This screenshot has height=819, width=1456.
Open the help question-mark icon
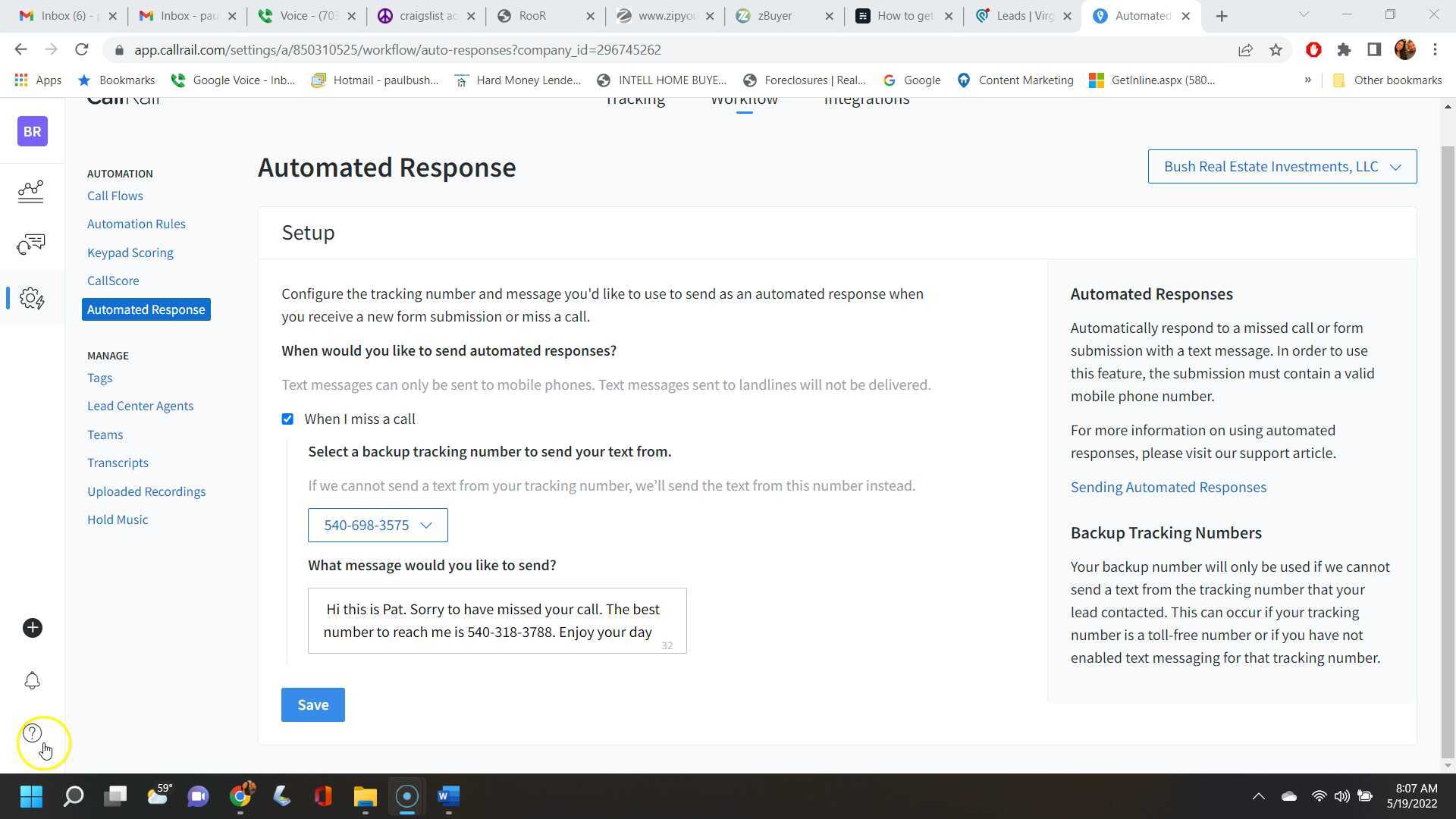pos(31,733)
